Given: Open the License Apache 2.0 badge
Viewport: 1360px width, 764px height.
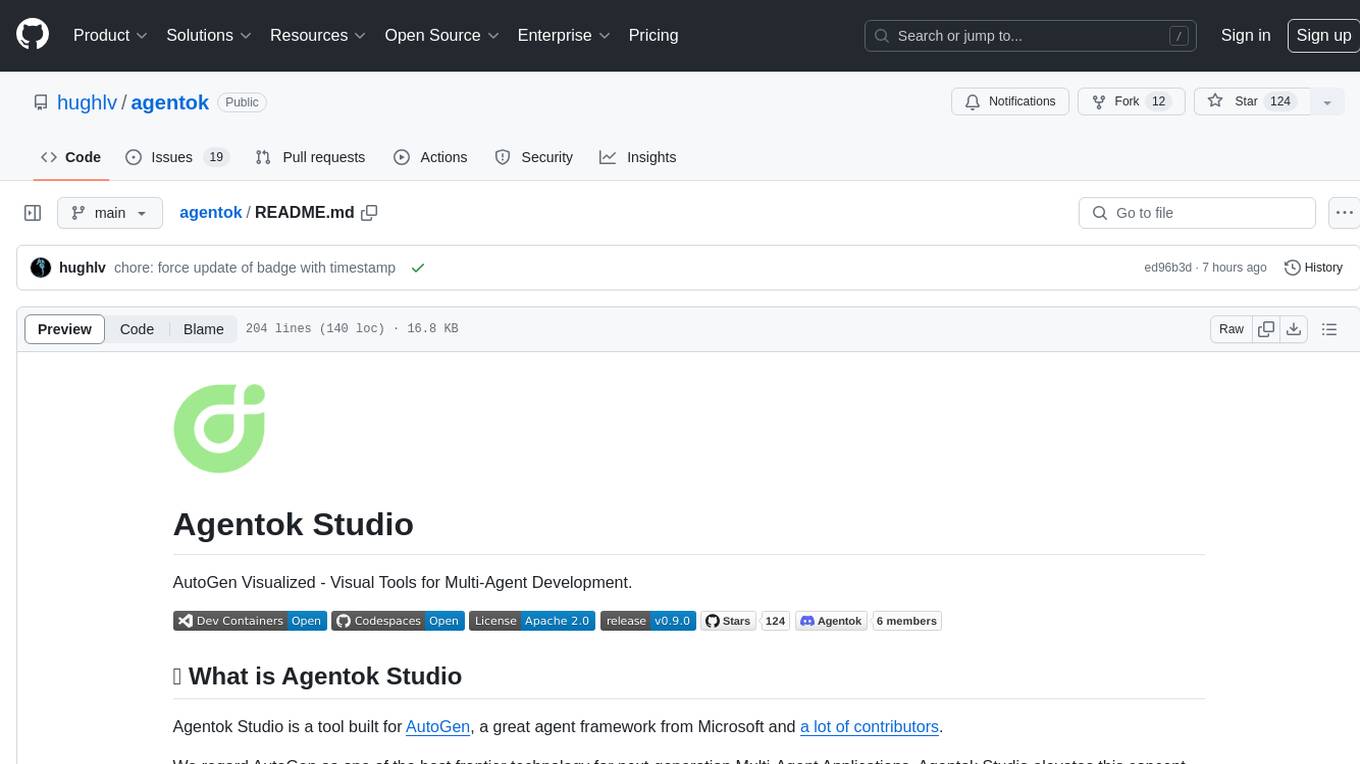Looking at the screenshot, I should (532, 621).
